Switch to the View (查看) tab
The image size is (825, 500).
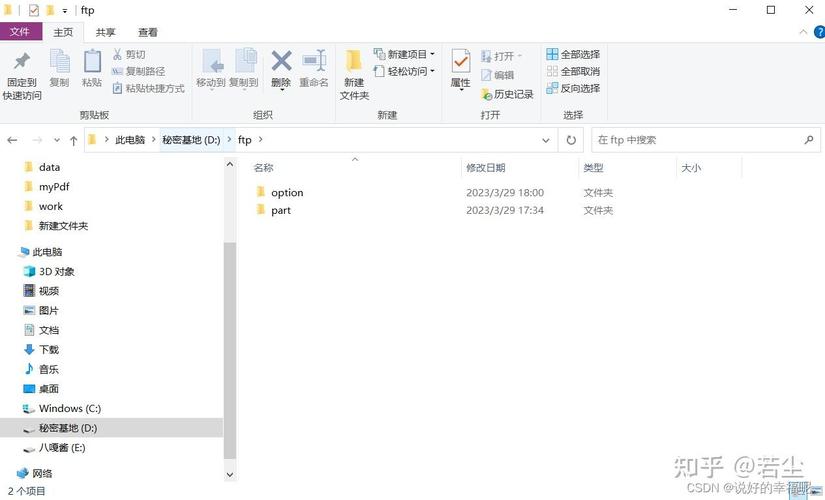(x=148, y=32)
